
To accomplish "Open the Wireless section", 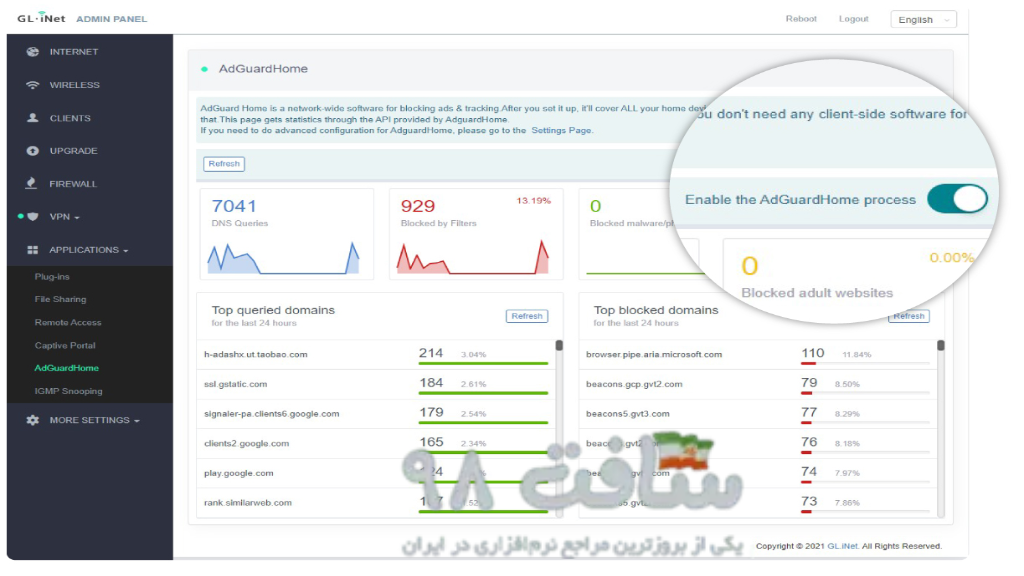I will [74, 85].
